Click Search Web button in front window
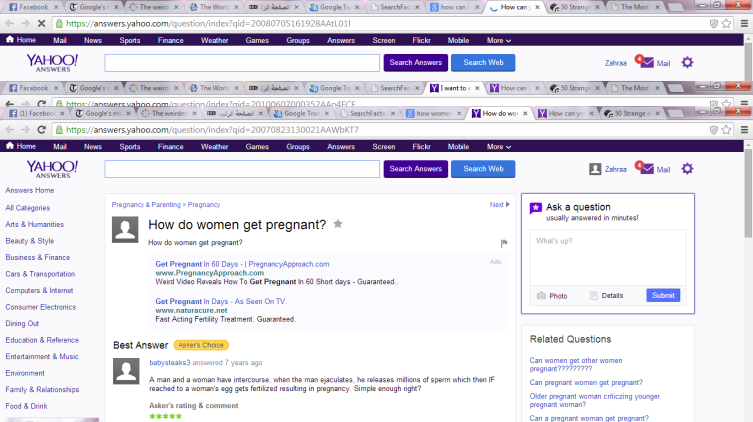The height and width of the screenshot is (422, 753). pos(483,169)
